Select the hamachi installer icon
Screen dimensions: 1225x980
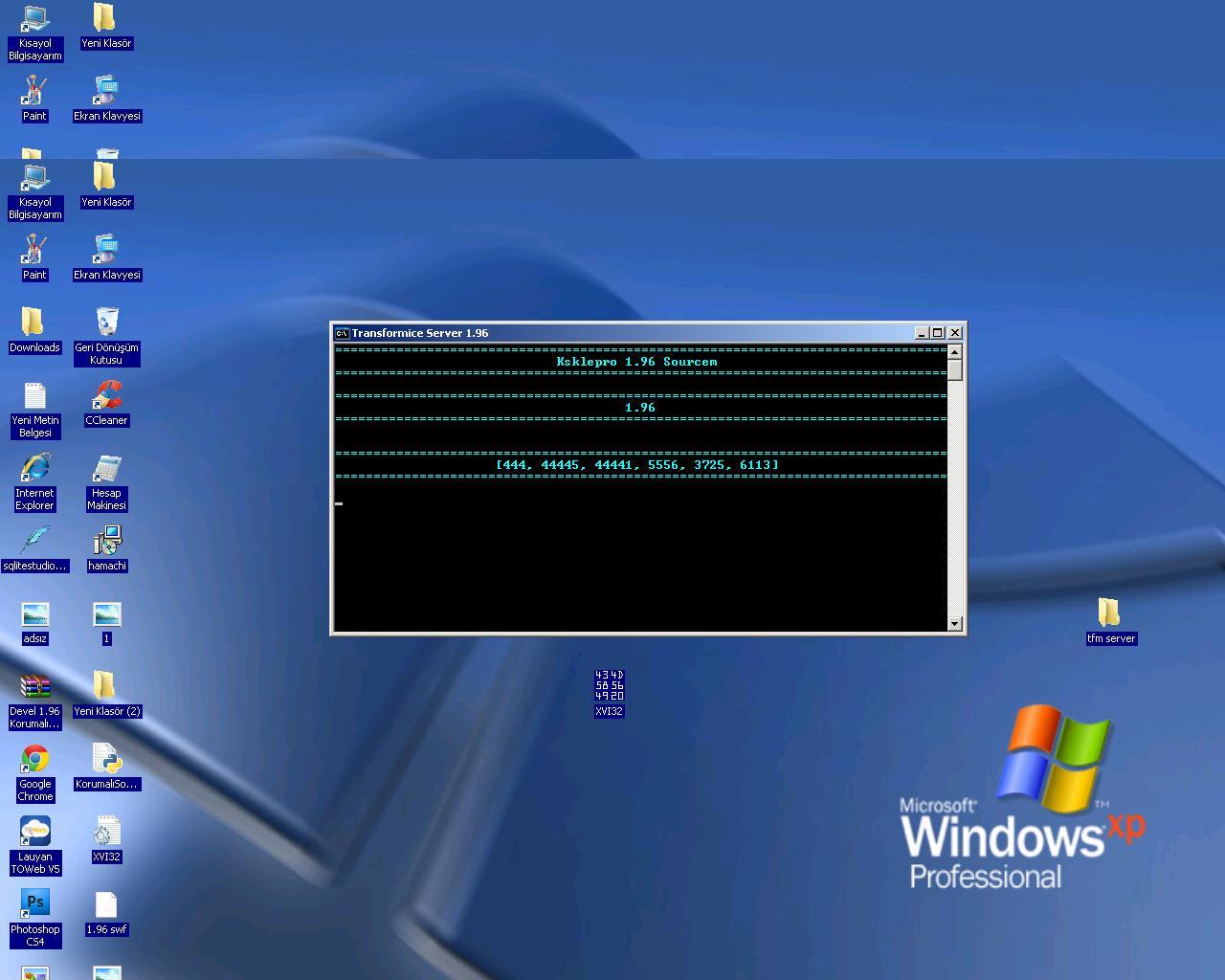click(106, 548)
